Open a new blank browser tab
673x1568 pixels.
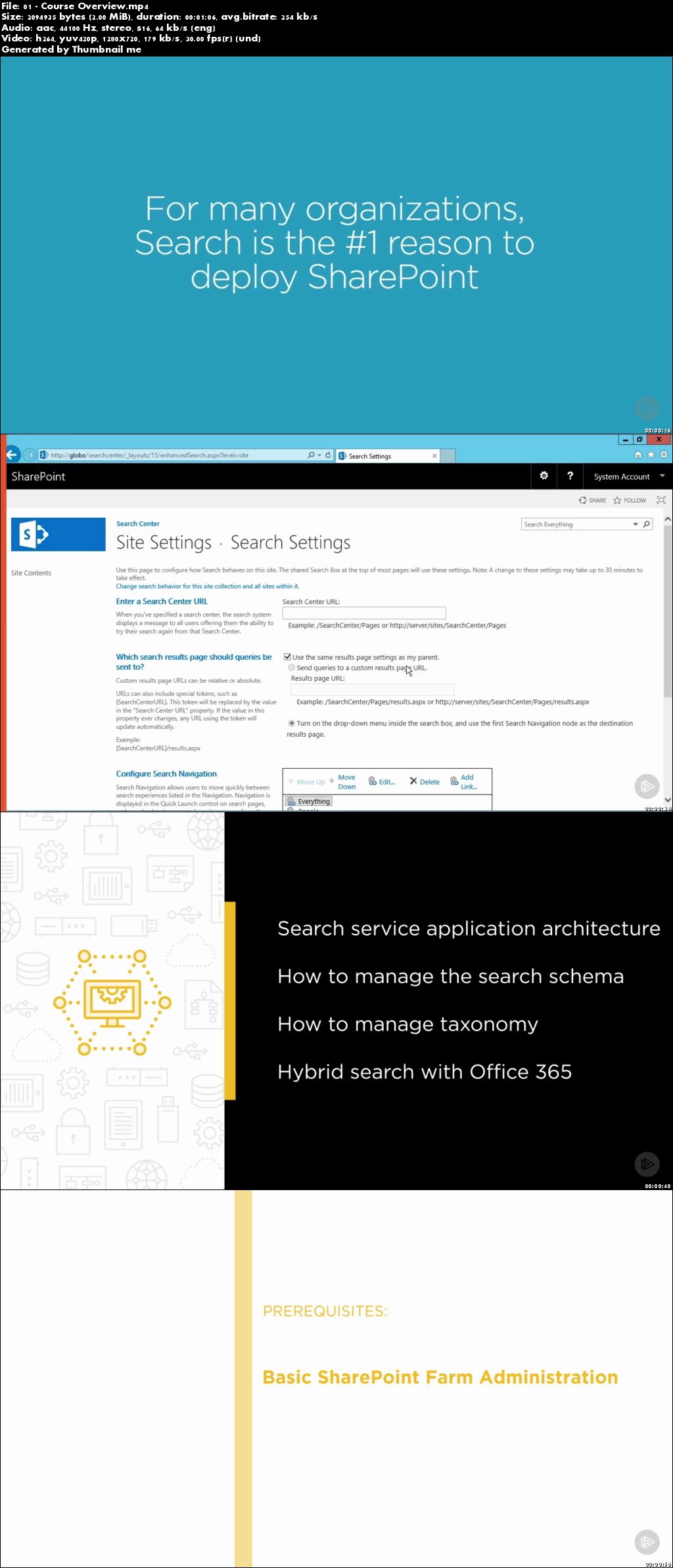pos(448,455)
